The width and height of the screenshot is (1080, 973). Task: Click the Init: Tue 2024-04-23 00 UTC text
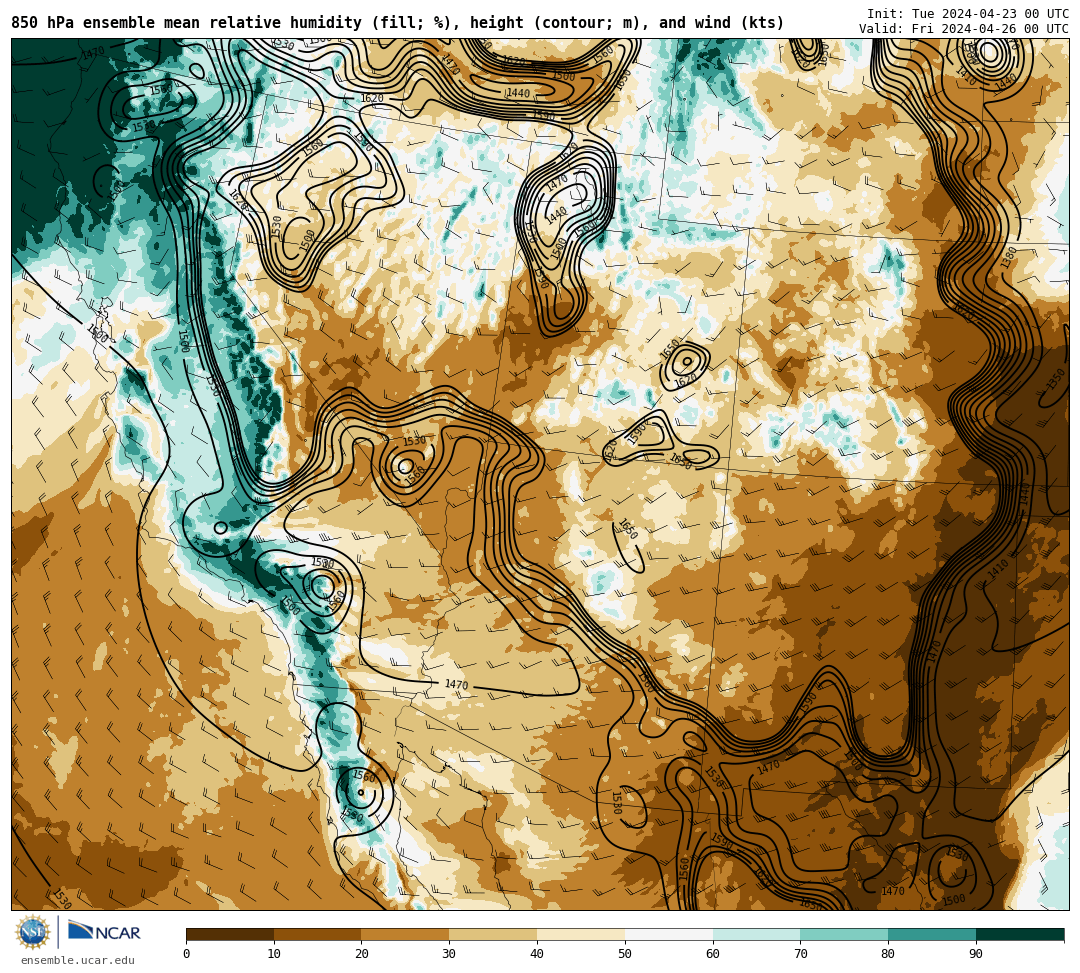pos(968,14)
